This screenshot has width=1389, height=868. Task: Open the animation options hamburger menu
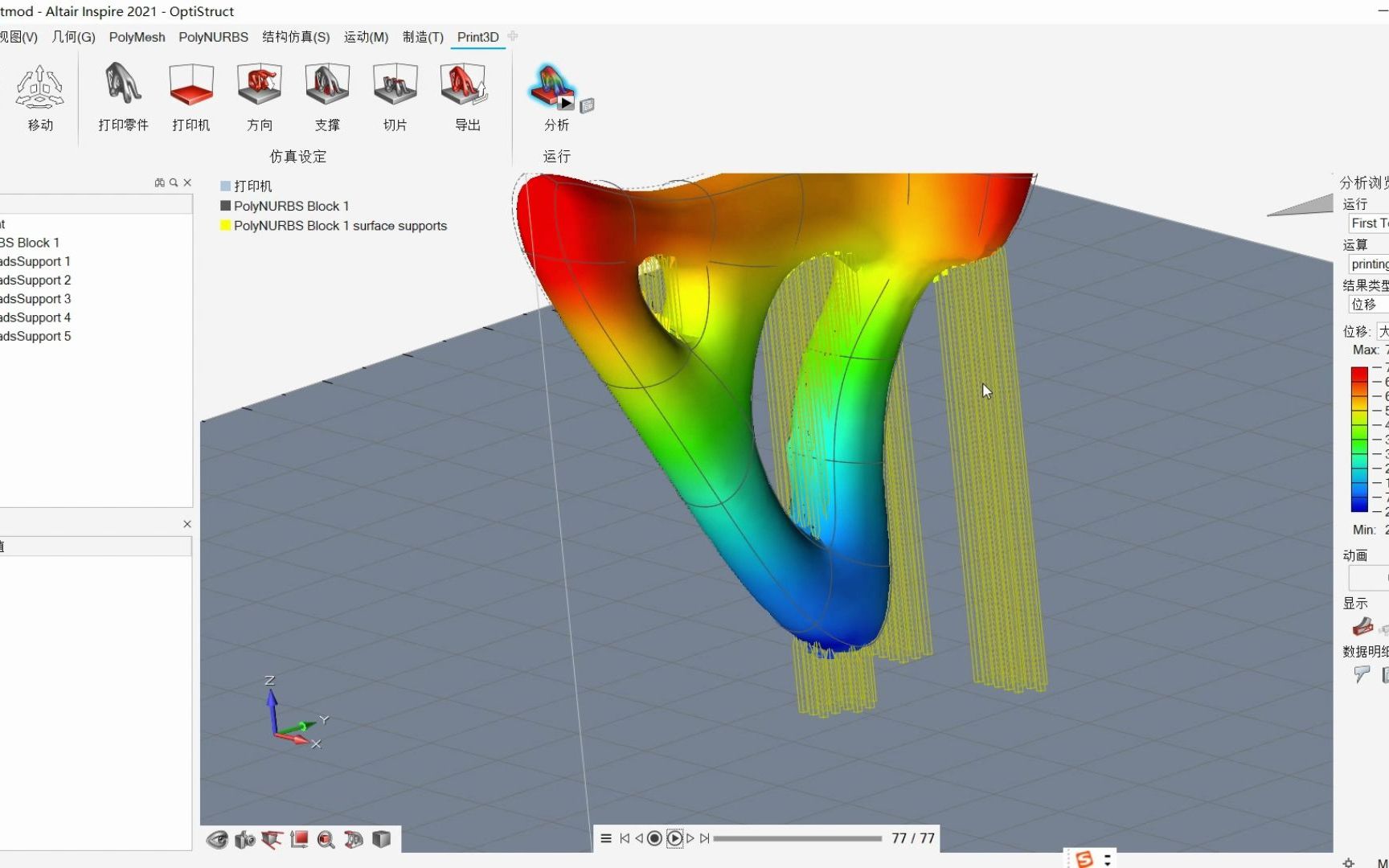click(606, 838)
